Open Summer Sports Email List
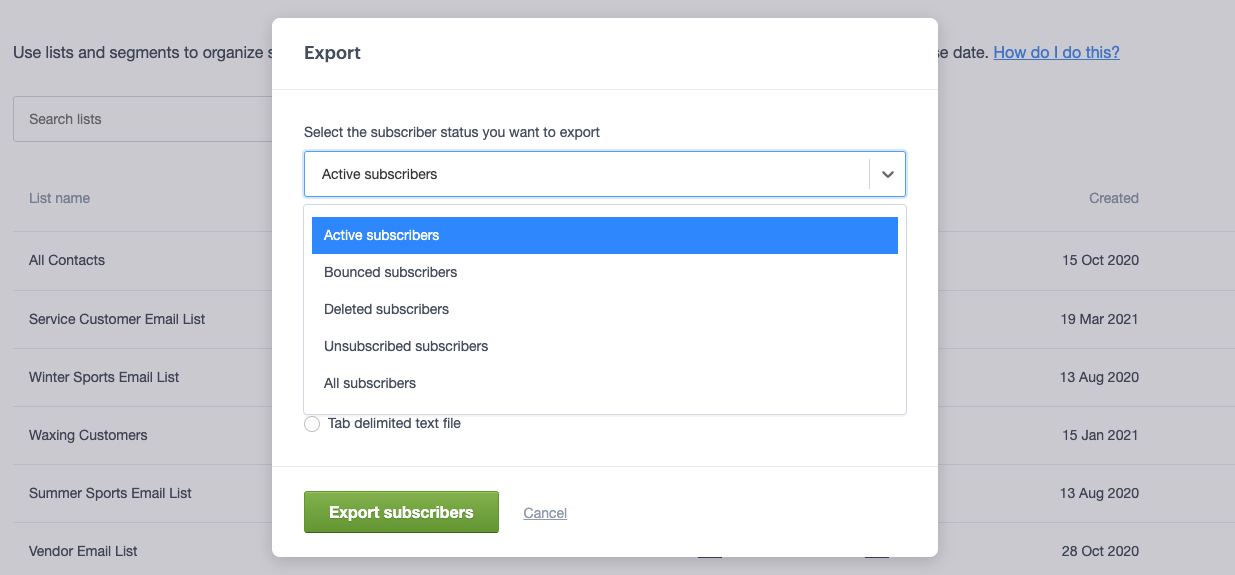1235x575 pixels. 110,493
